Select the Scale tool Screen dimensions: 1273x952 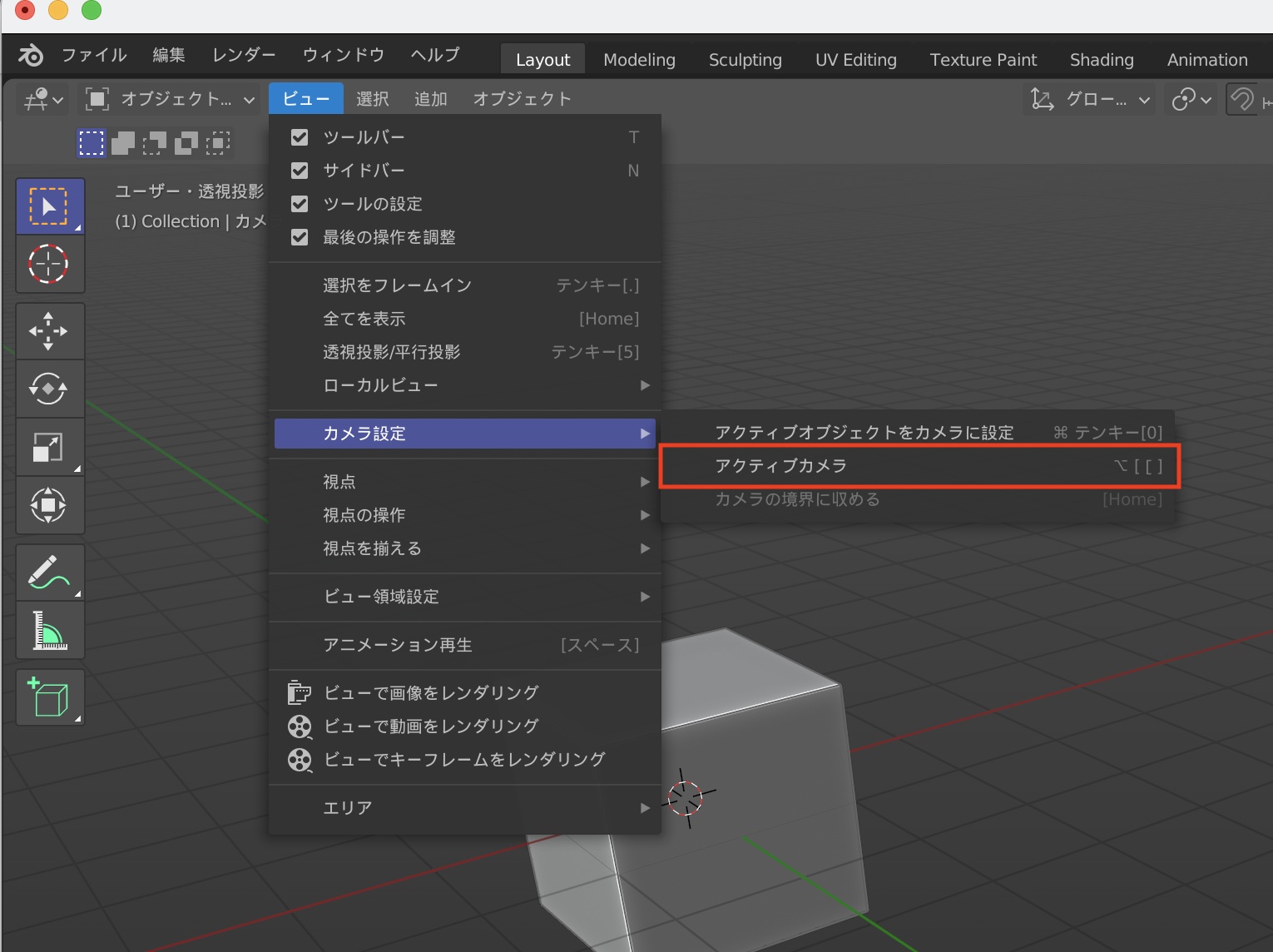[x=49, y=447]
